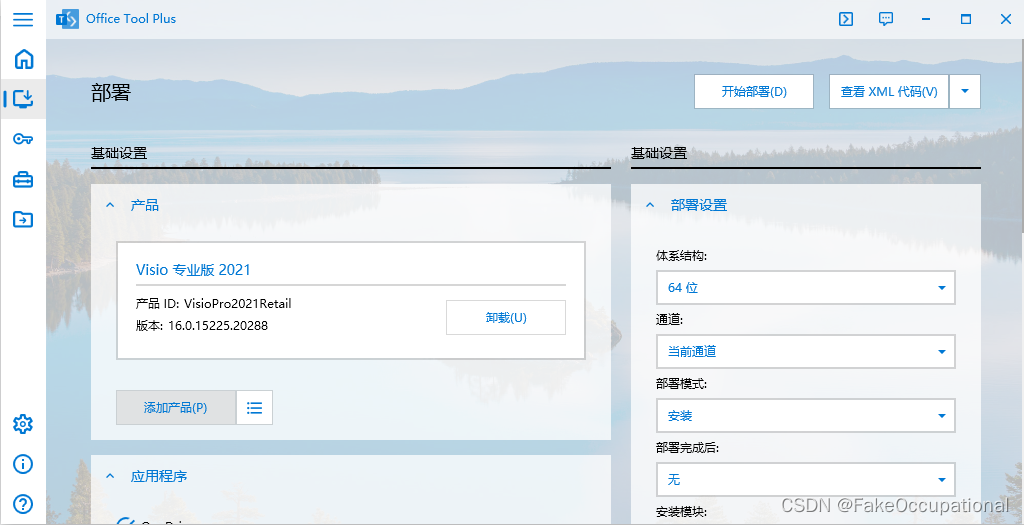This screenshot has width=1024, height=525.
Task: Open 部署模式 dropdown showing 安装
Action: pyautogui.click(x=805, y=415)
